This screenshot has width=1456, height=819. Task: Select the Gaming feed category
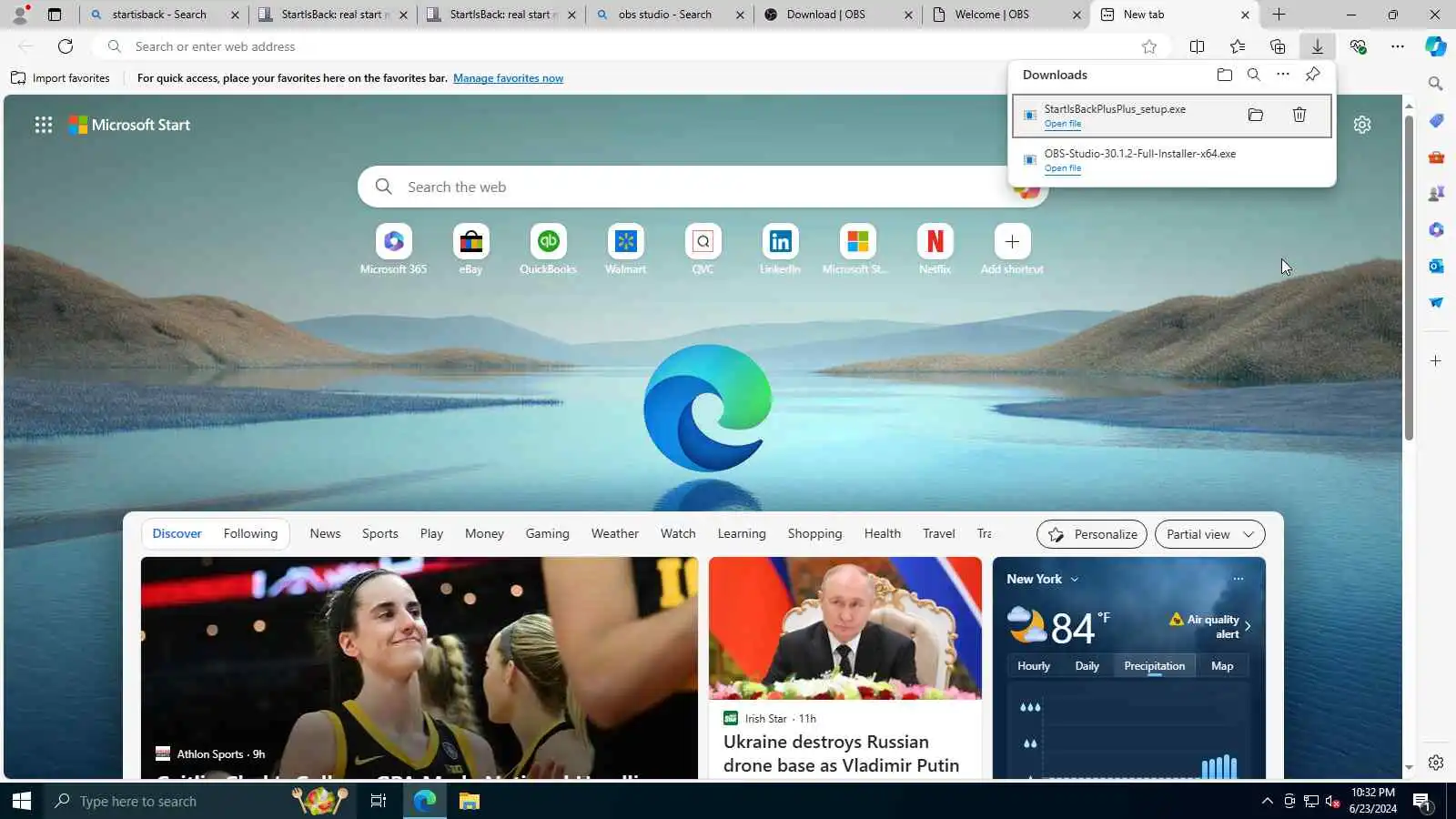pyautogui.click(x=547, y=534)
